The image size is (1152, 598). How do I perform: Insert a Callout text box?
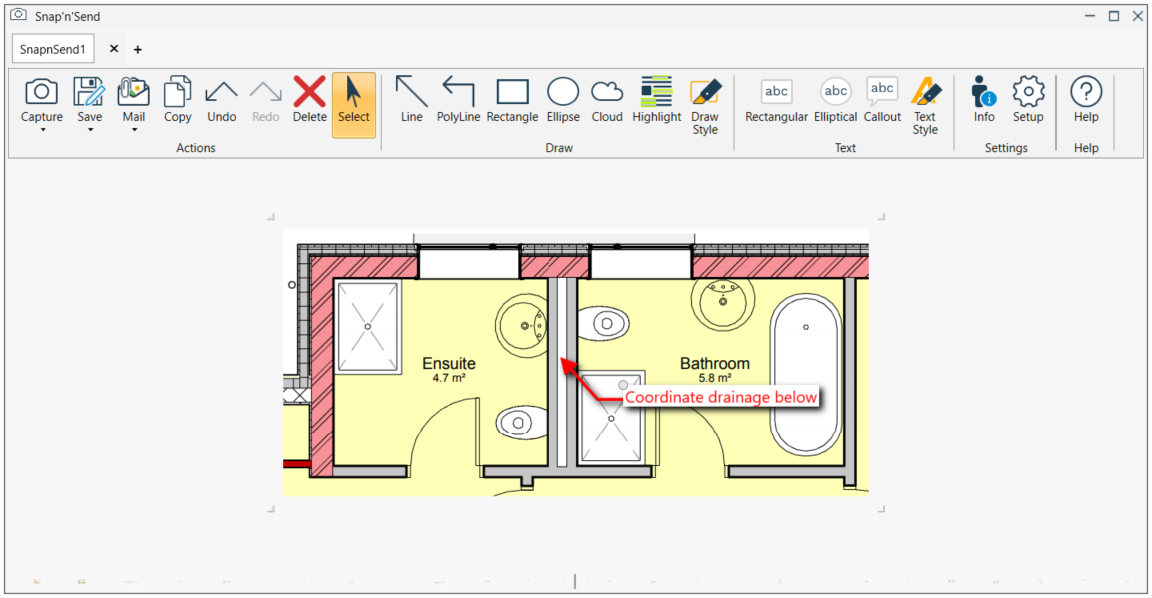pos(882,101)
